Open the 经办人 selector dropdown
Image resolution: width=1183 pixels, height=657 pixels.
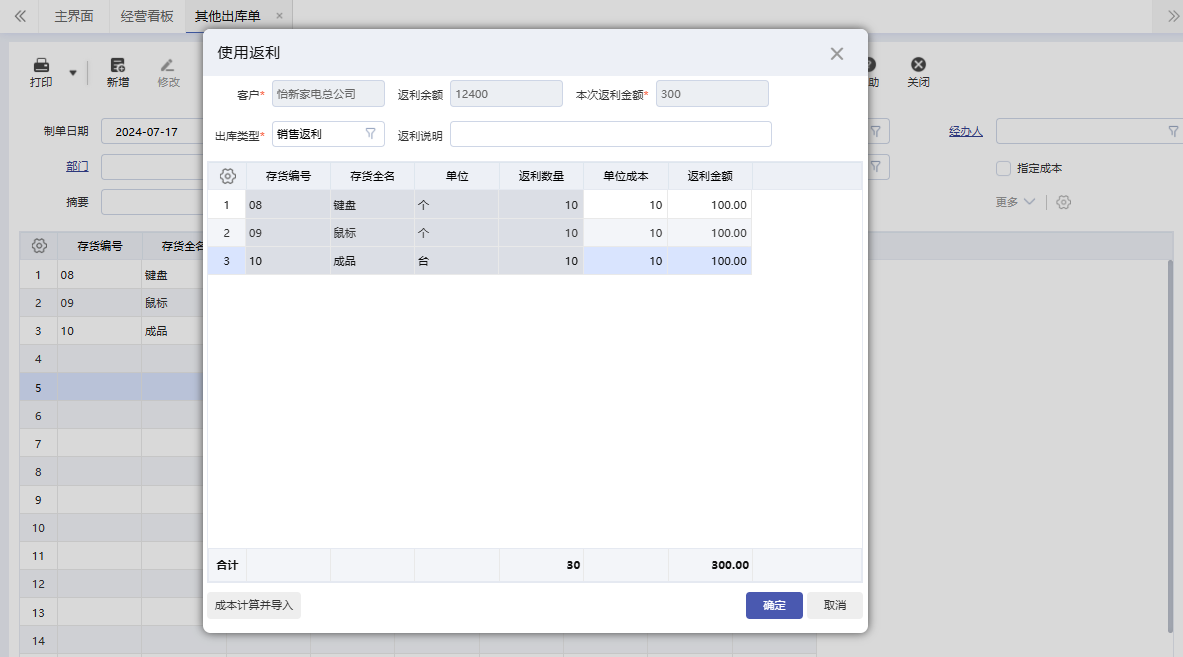1173,131
